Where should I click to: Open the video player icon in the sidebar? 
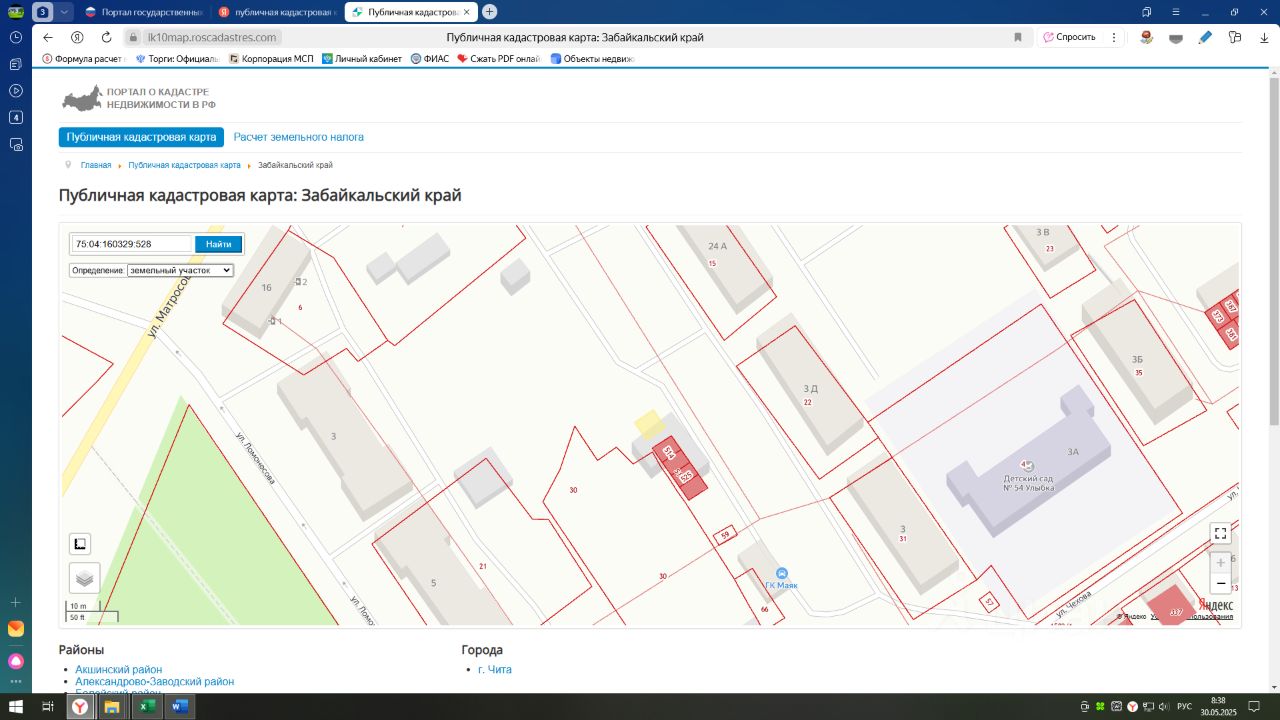click(15, 91)
